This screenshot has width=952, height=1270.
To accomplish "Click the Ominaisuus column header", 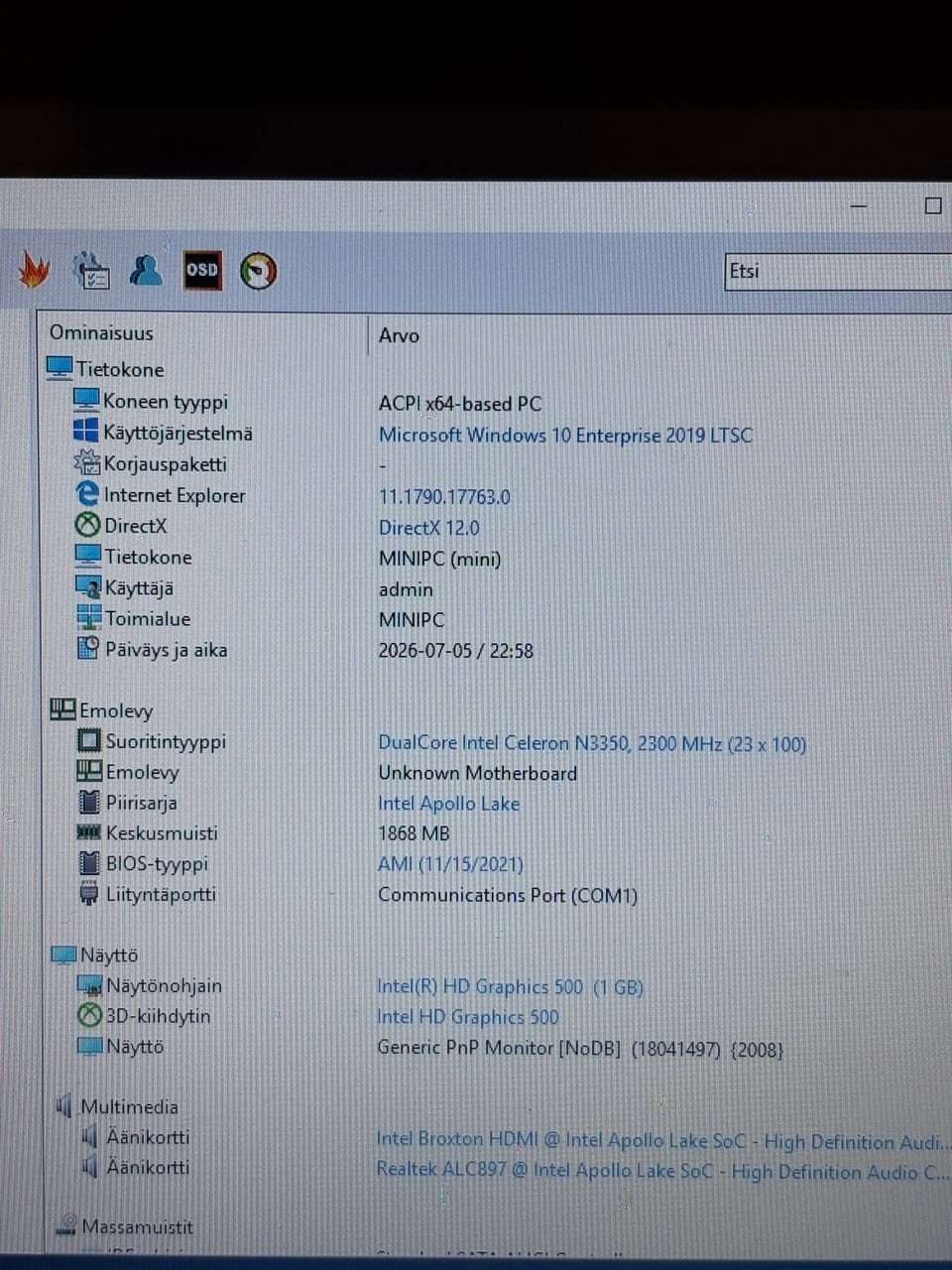I will pos(101,333).
